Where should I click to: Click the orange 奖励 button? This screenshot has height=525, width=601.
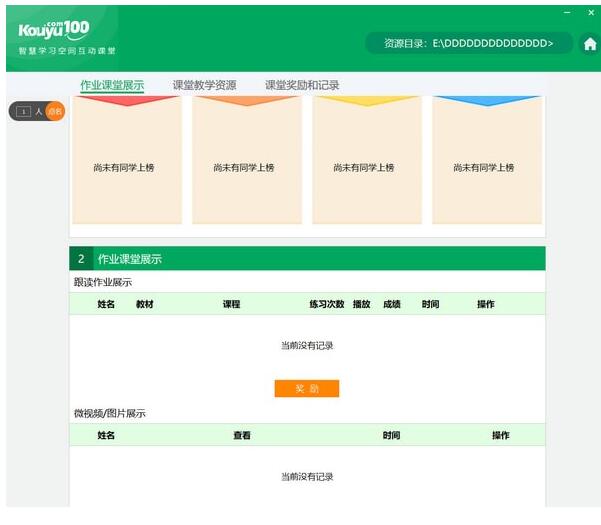click(307, 388)
